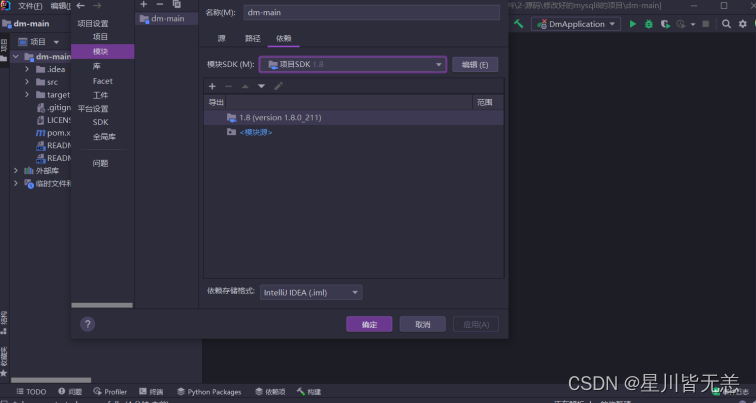Collapse dm-main root in project tree
This screenshot has height=403, width=756.
(x=15, y=56)
